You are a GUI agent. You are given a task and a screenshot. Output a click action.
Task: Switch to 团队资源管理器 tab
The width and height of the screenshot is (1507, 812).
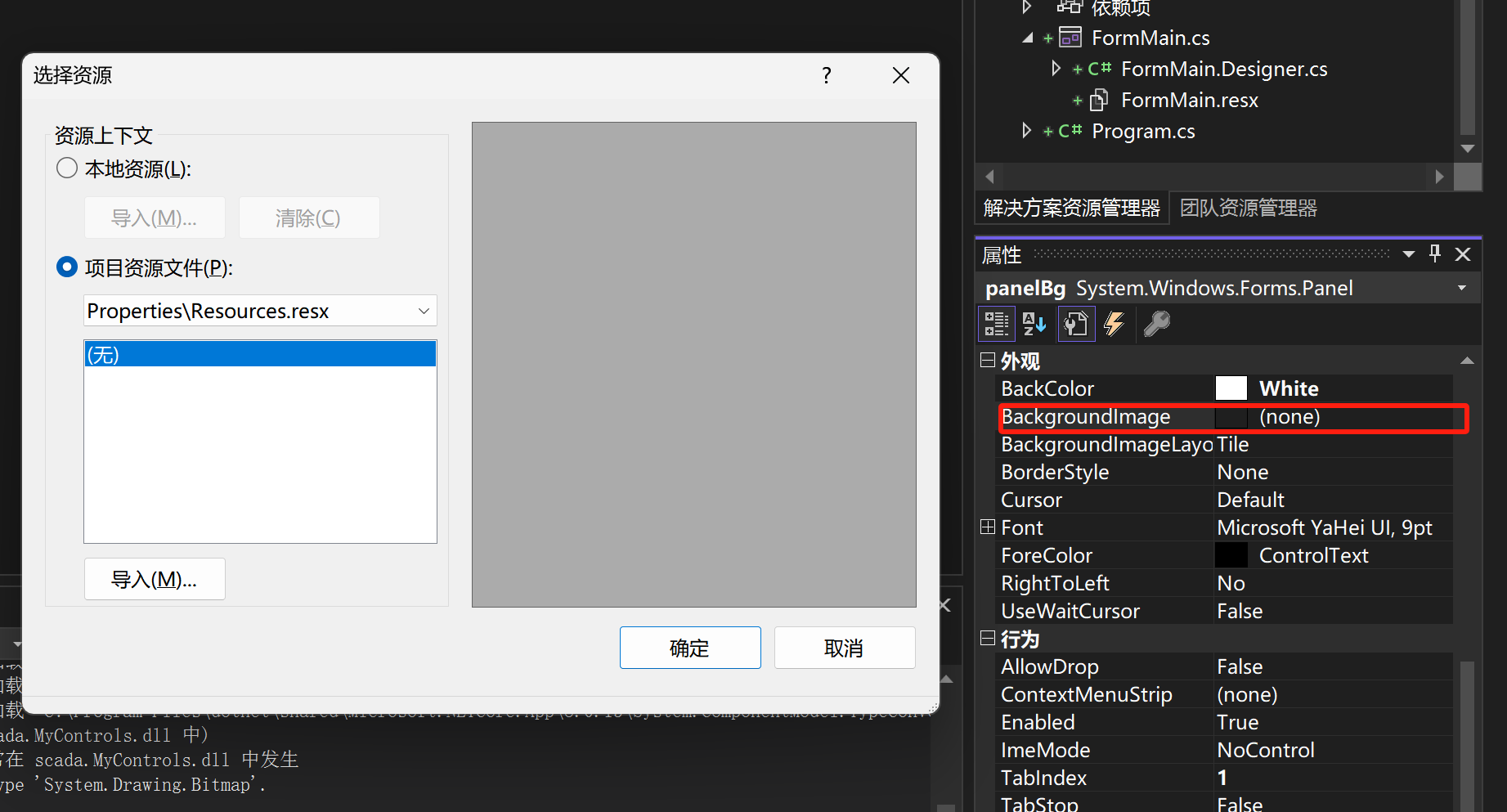click(1249, 208)
